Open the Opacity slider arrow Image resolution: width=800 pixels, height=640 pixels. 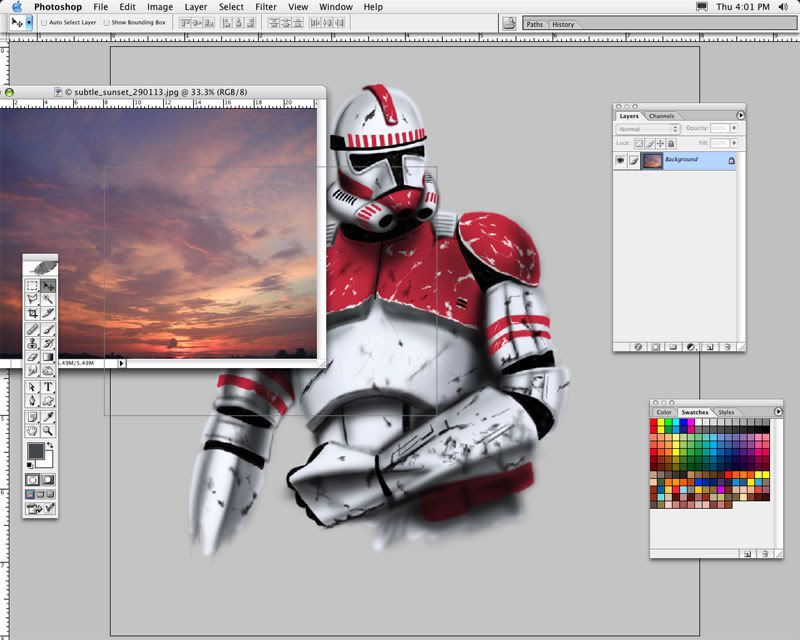pos(734,128)
